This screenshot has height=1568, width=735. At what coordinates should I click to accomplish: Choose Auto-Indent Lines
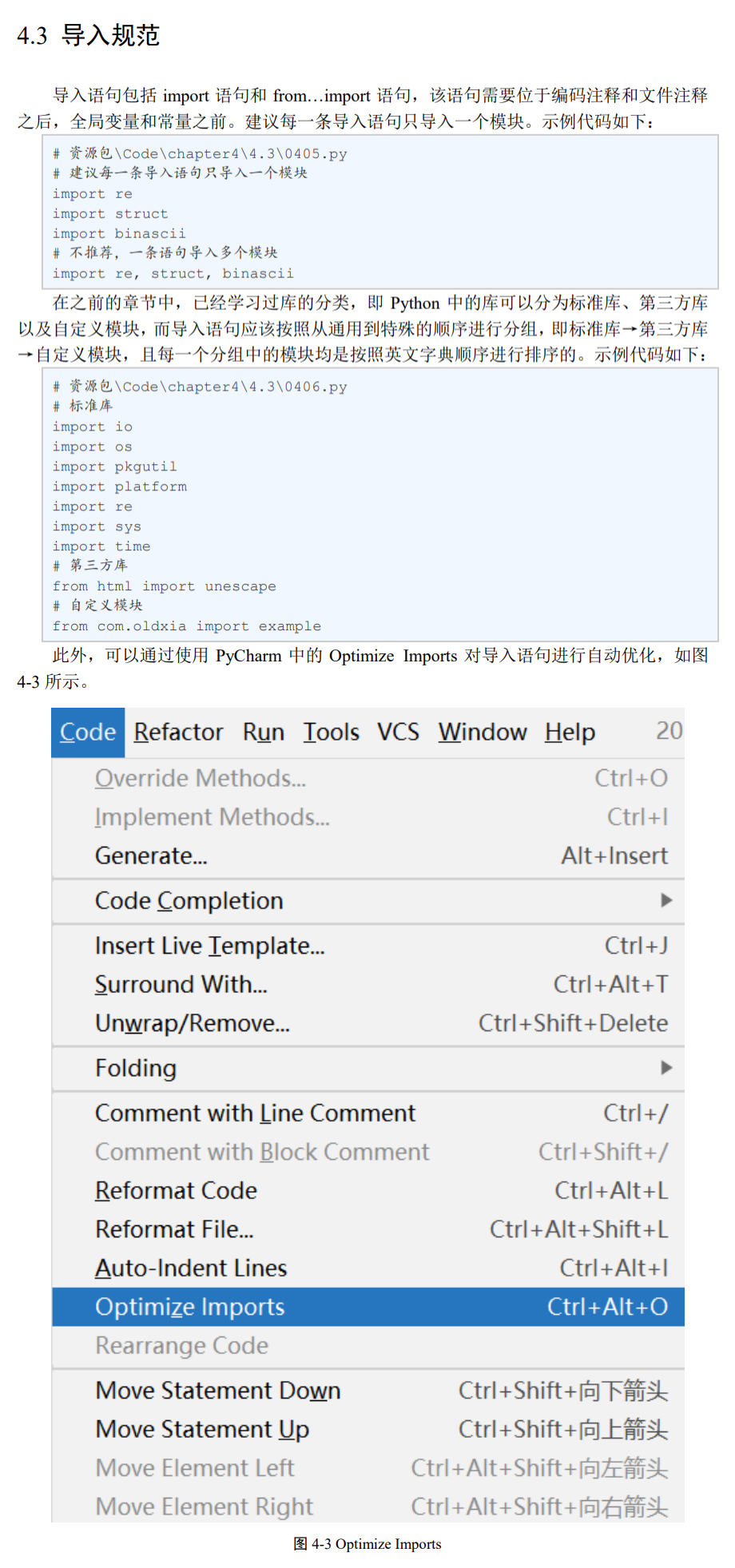tap(368, 1268)
